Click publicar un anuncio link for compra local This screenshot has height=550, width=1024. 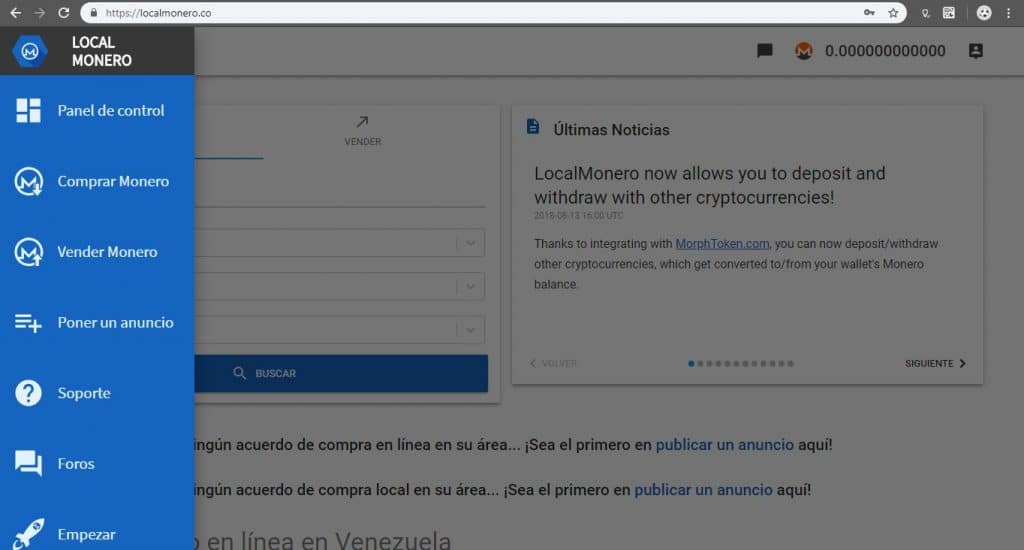coord(703,490)
